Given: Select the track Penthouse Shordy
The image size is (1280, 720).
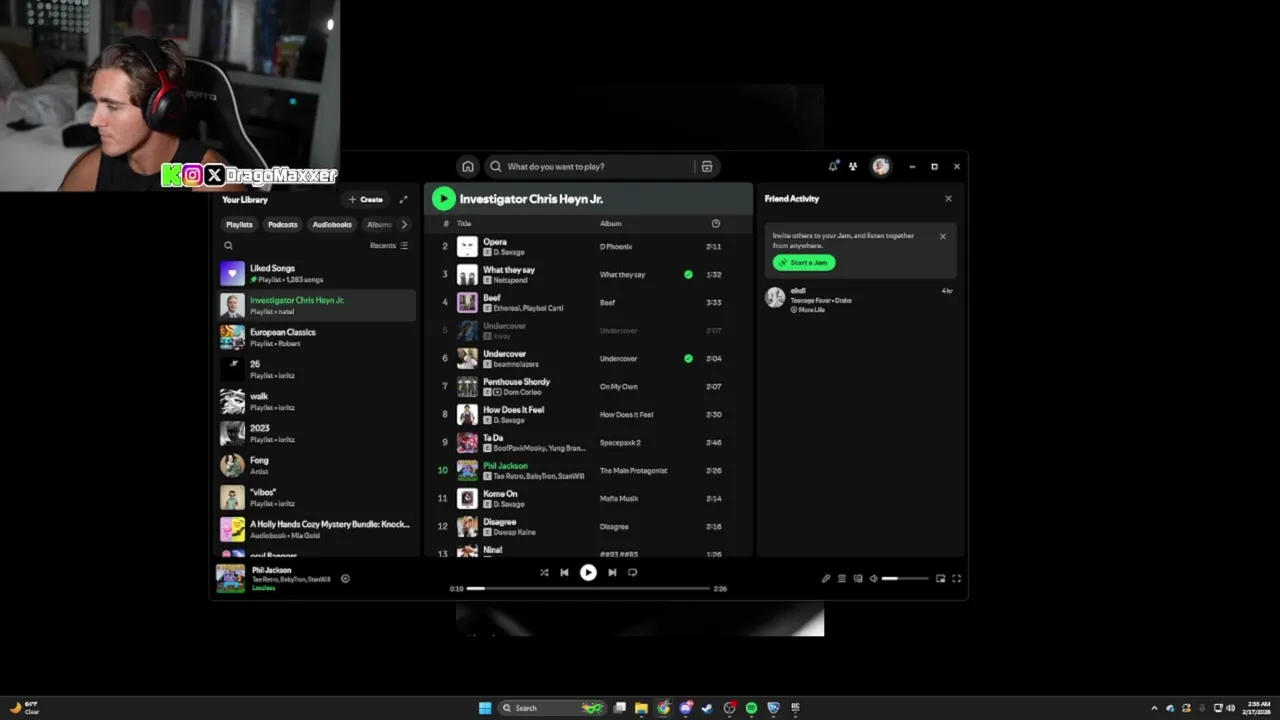Looking at the screenshot, I should [x=589, y=386].
